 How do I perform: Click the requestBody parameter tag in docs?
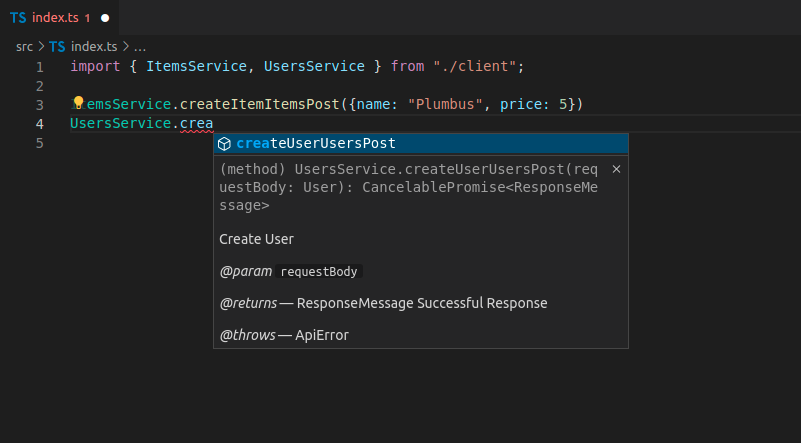pyautogui.click(x=320, y=271)
